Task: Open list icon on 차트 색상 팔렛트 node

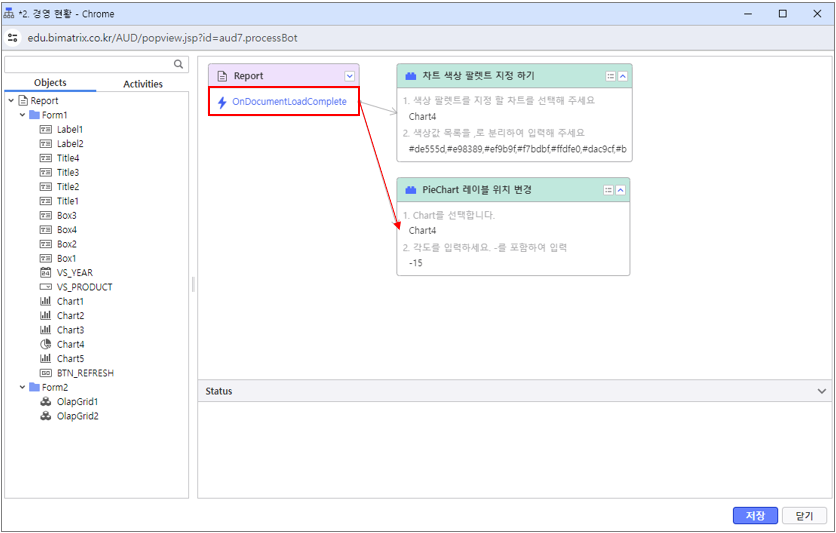Action: [x=610, y=76]
